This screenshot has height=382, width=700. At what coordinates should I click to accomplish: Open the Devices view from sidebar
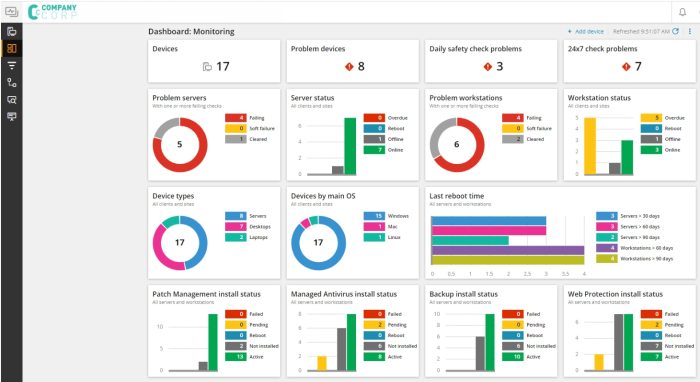[12, 31]
